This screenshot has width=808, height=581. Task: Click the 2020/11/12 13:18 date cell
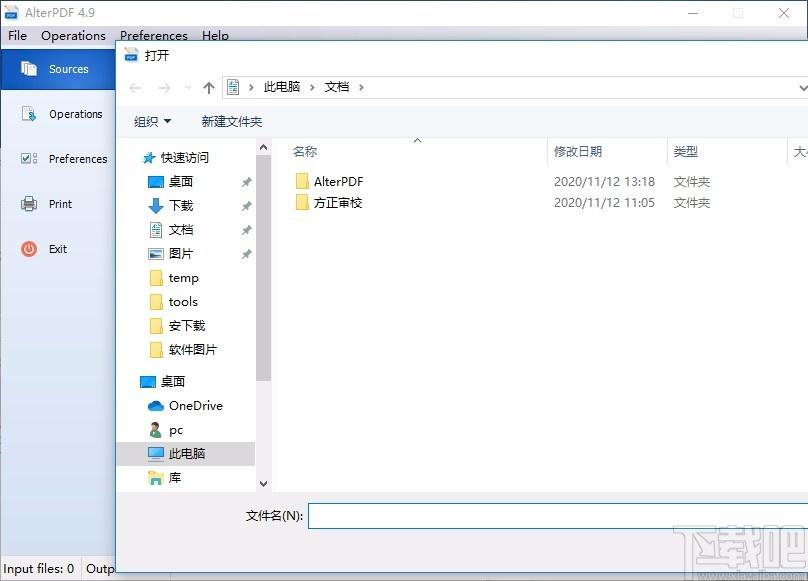pyautogui.click(x=604, y=181)
